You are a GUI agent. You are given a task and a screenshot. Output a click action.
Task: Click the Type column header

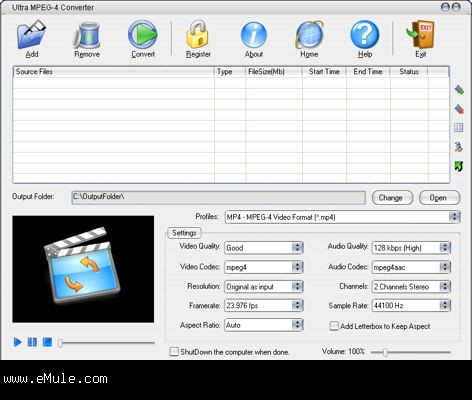point(230,72)
